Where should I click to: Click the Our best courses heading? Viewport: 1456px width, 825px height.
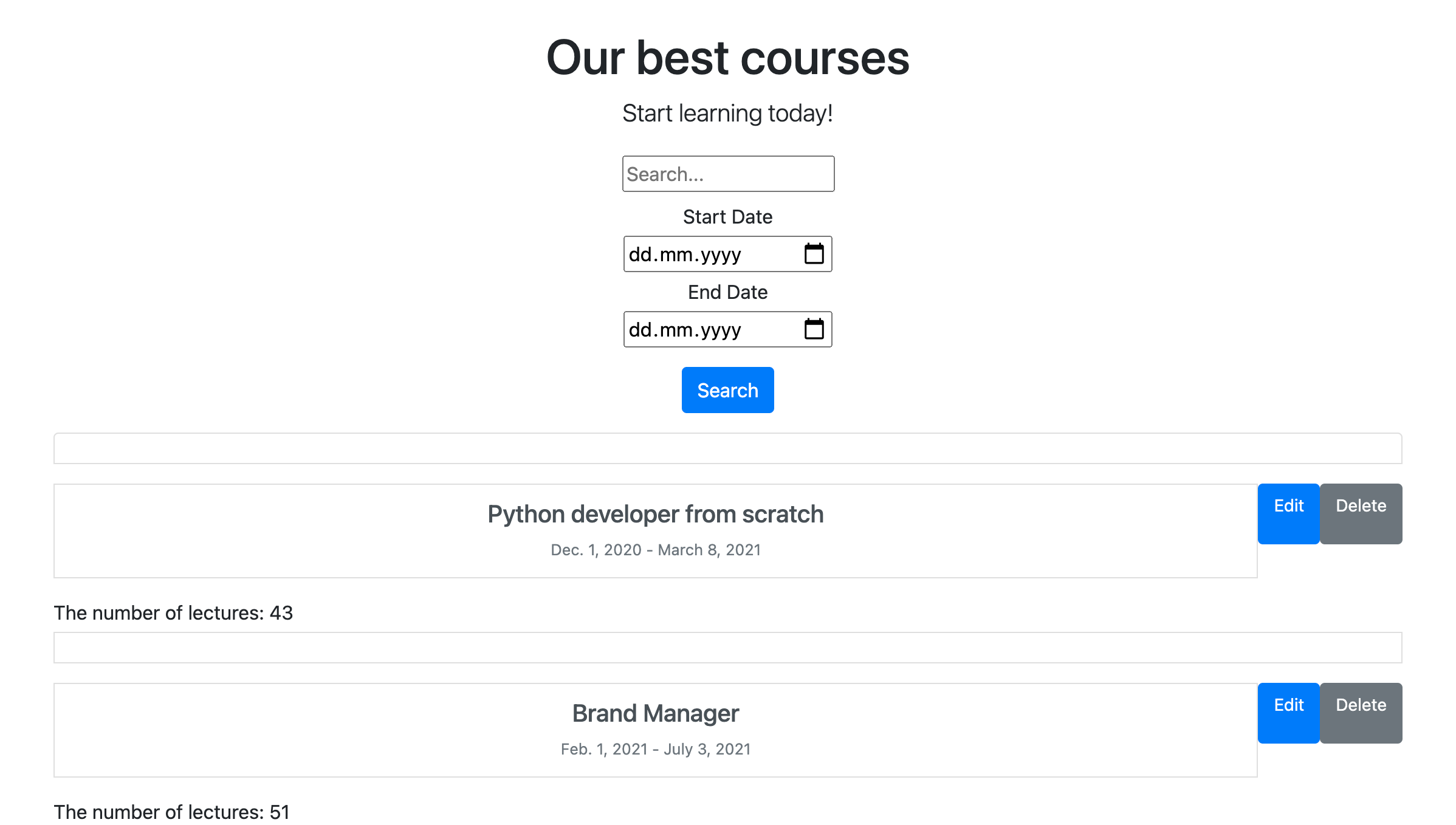click(727, 58)
